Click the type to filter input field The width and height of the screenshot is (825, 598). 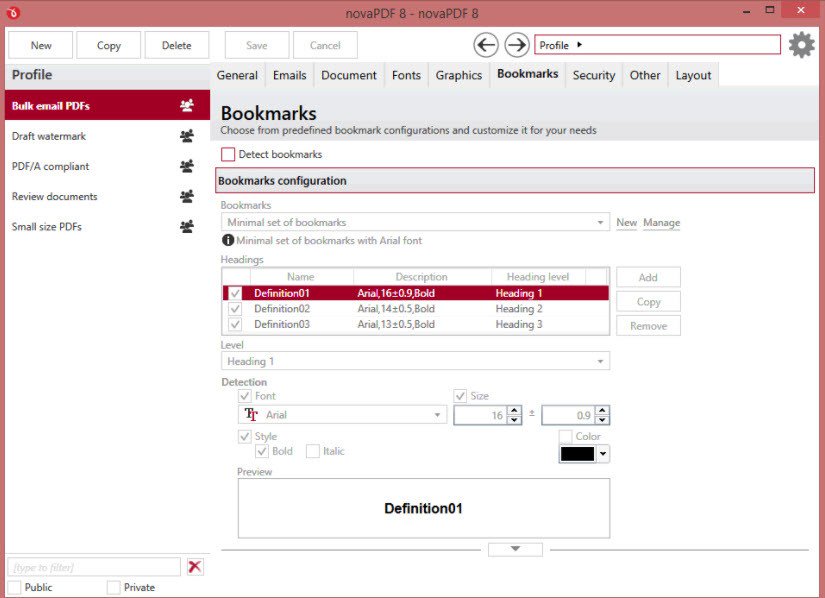(x=94, y=567)
